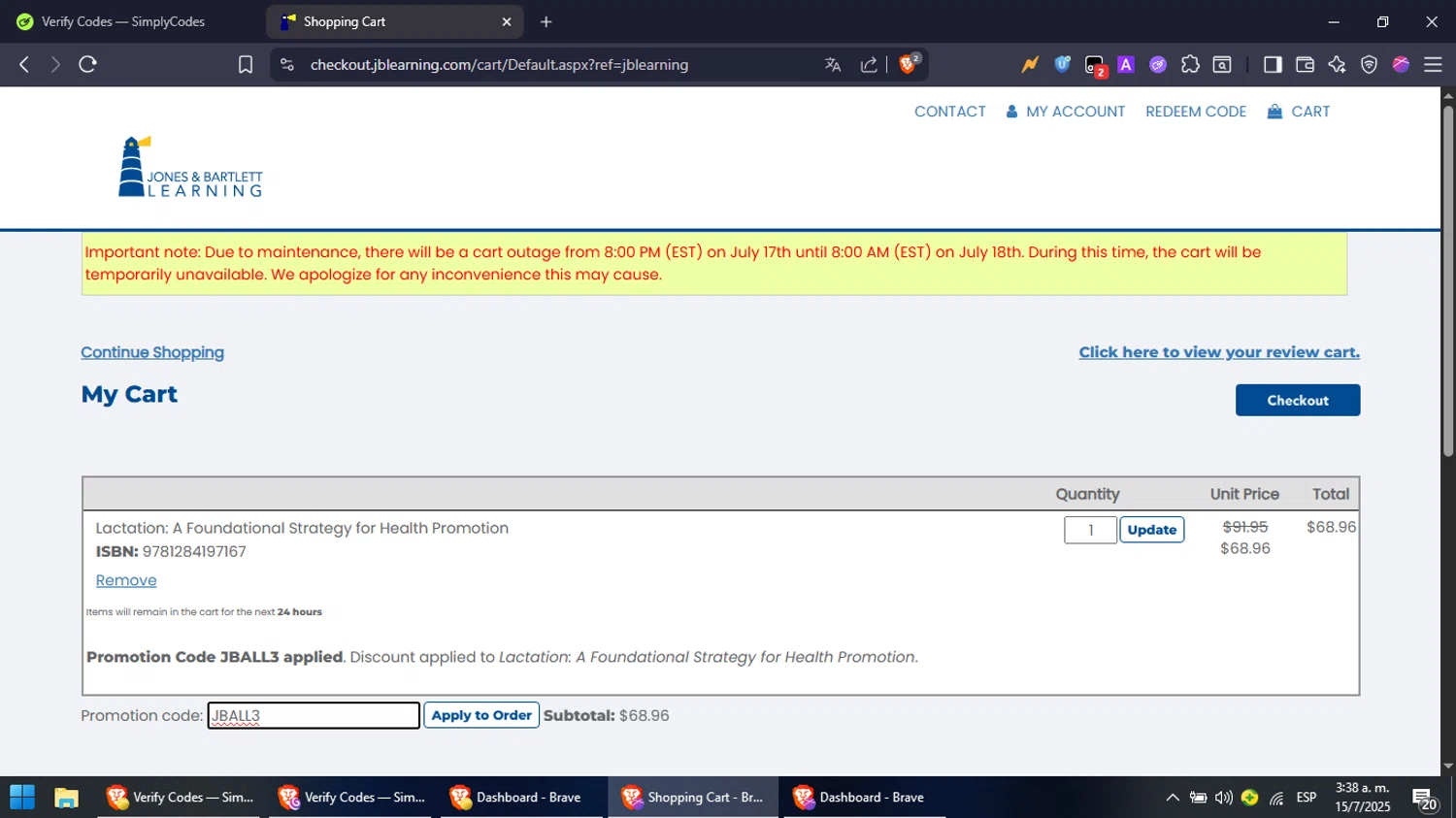The image size is (1456, 818).
Task: Open the orange feather extension icon
Action: (1031, 65)
